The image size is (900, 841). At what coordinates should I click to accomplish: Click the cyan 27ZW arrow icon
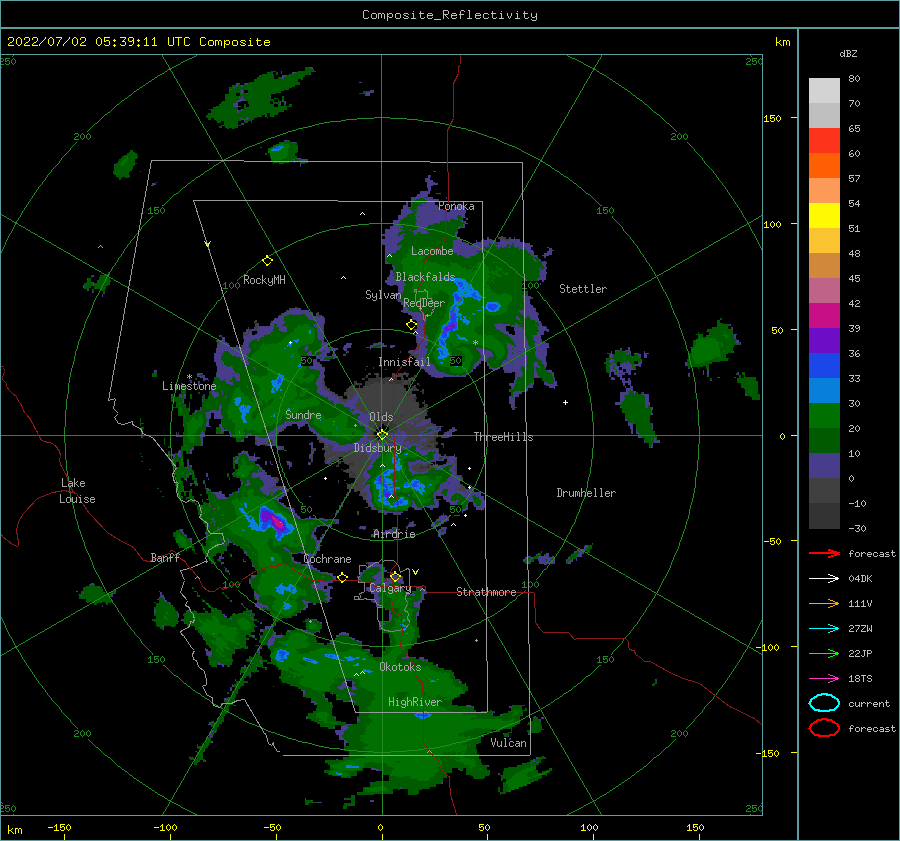(824, 629)
